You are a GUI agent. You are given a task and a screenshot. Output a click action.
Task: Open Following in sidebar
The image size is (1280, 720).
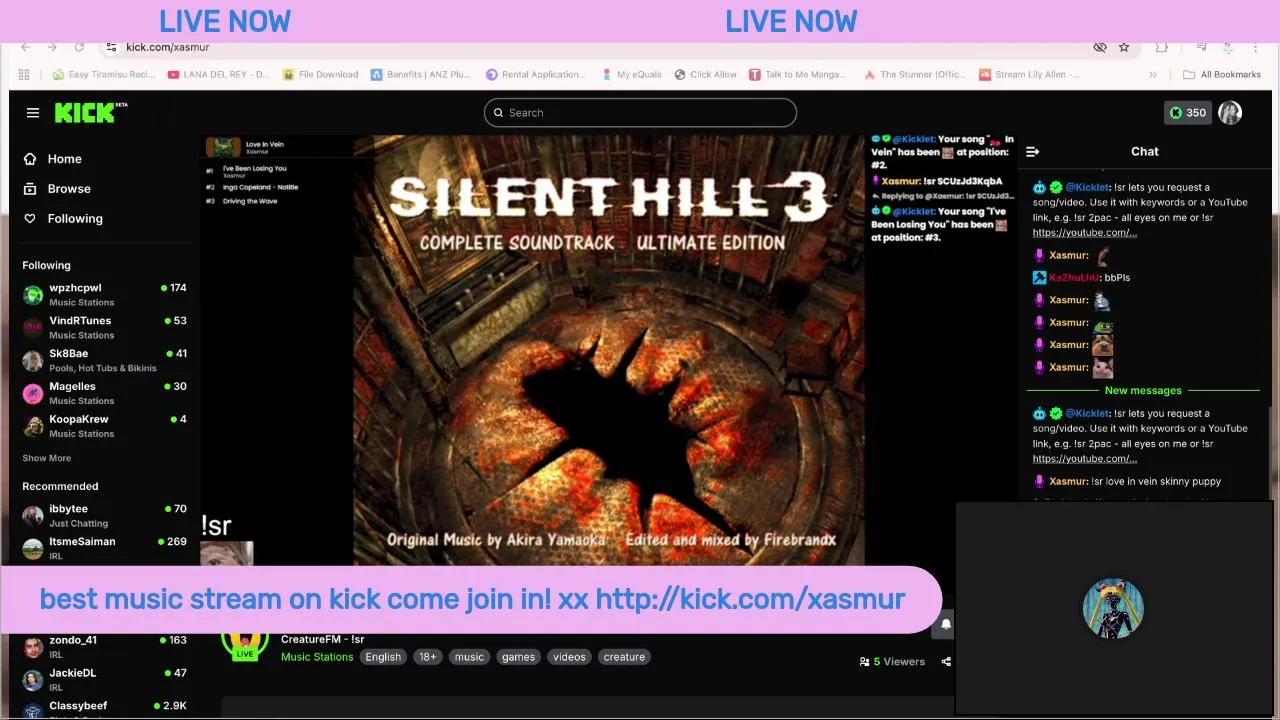tap(74, 219)
